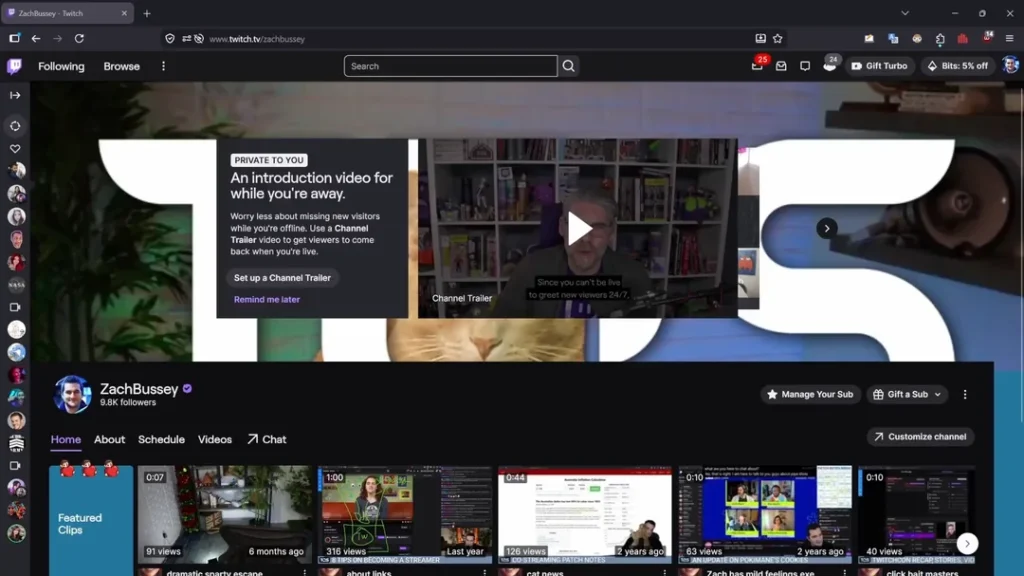
Task: Click into the Twitch search field
Action: click(x=451, y=66)
